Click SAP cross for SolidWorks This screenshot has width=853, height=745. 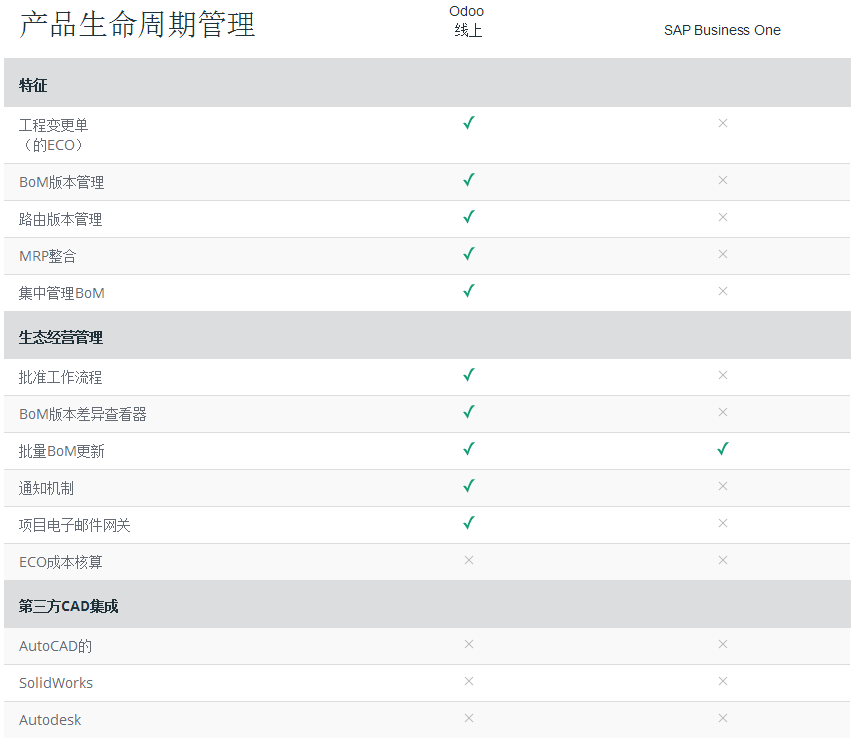click(723, 681)
